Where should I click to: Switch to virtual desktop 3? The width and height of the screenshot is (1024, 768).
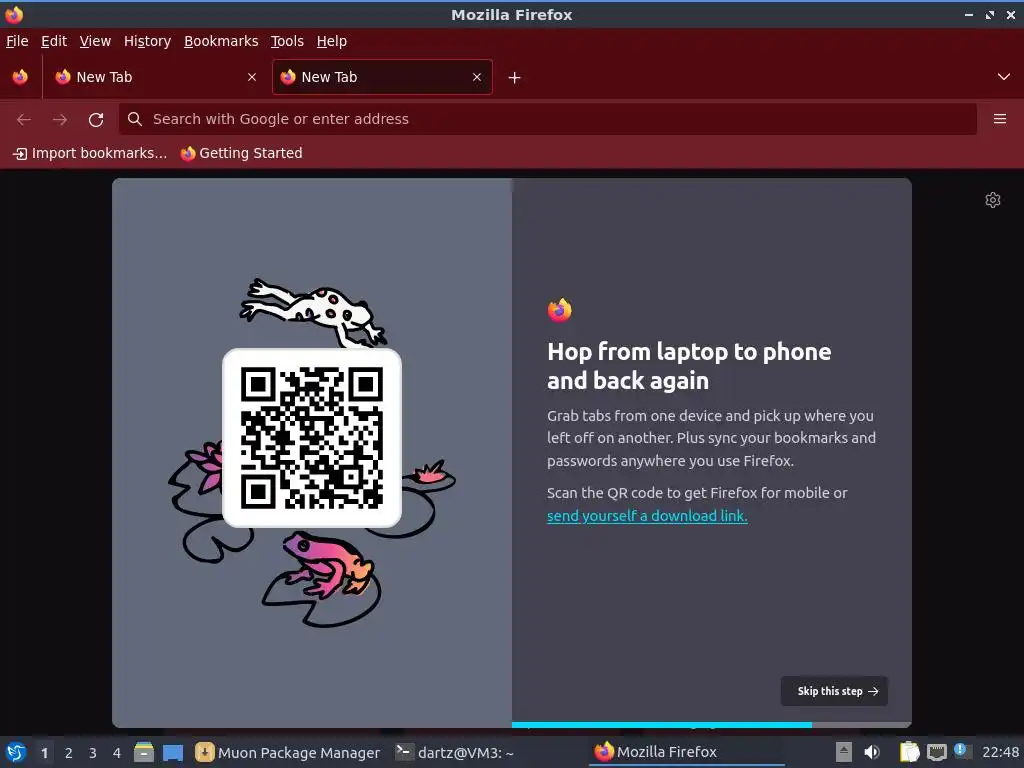click(x=93, y=753)
